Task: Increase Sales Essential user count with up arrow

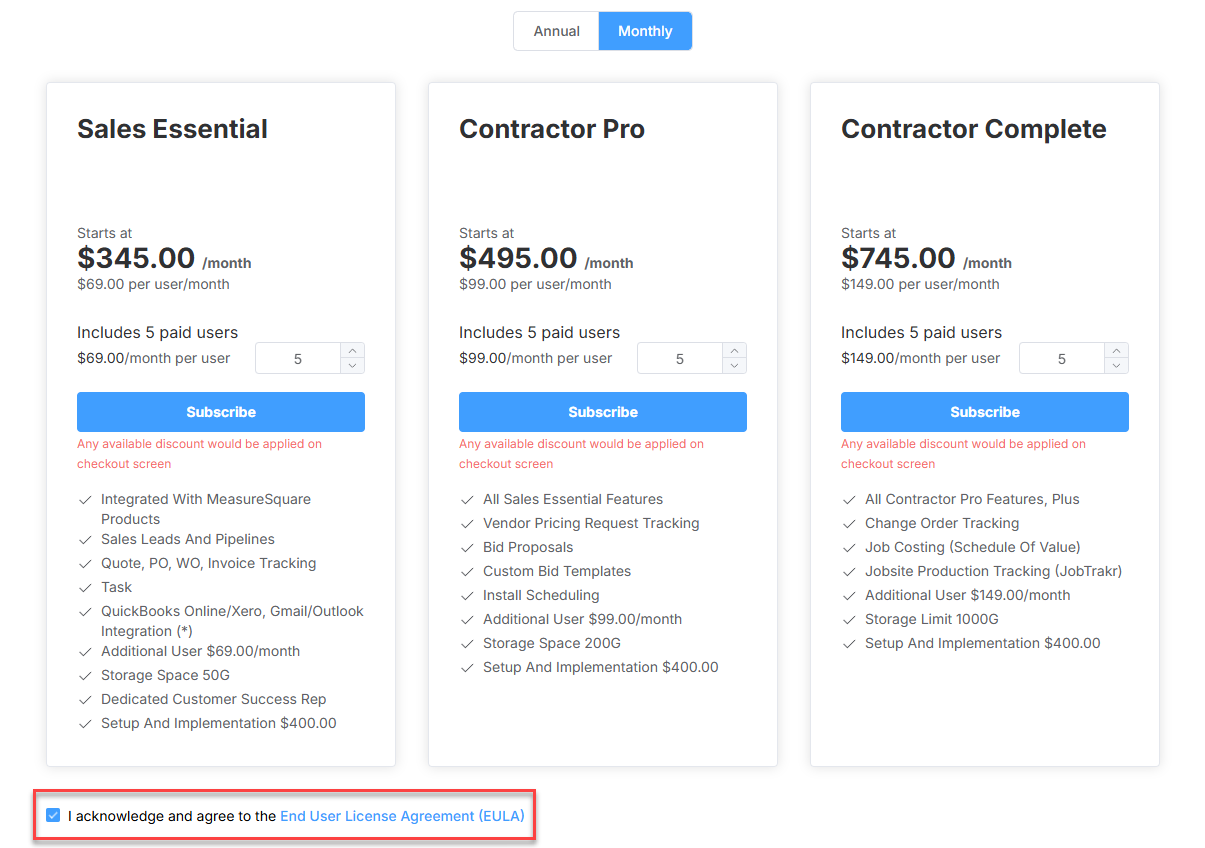Action: 352,351
